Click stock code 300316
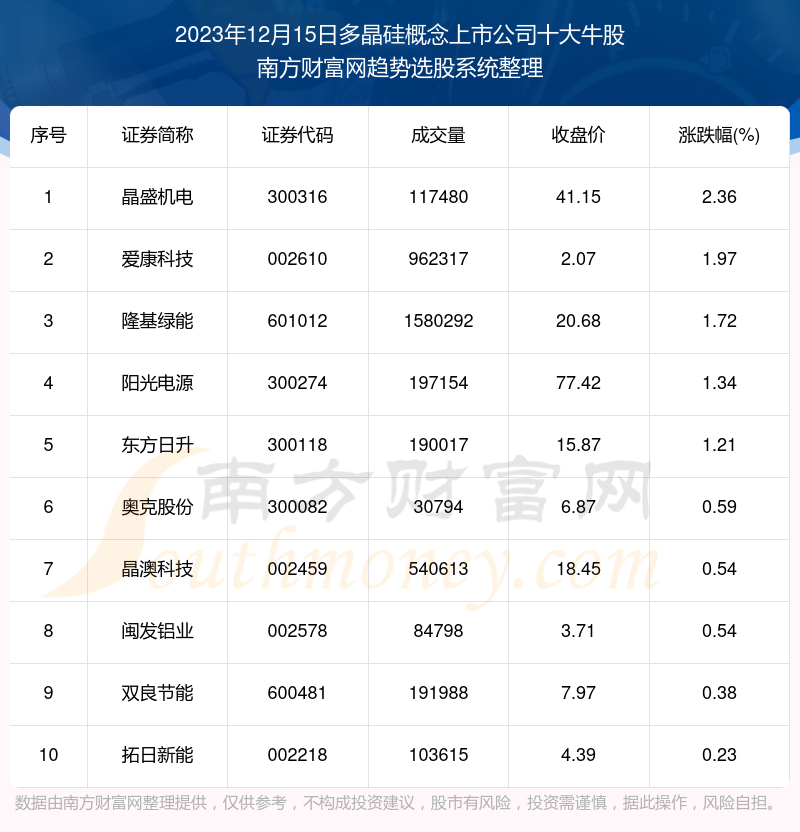Screen dimensions: 800x832 point(298,197)
